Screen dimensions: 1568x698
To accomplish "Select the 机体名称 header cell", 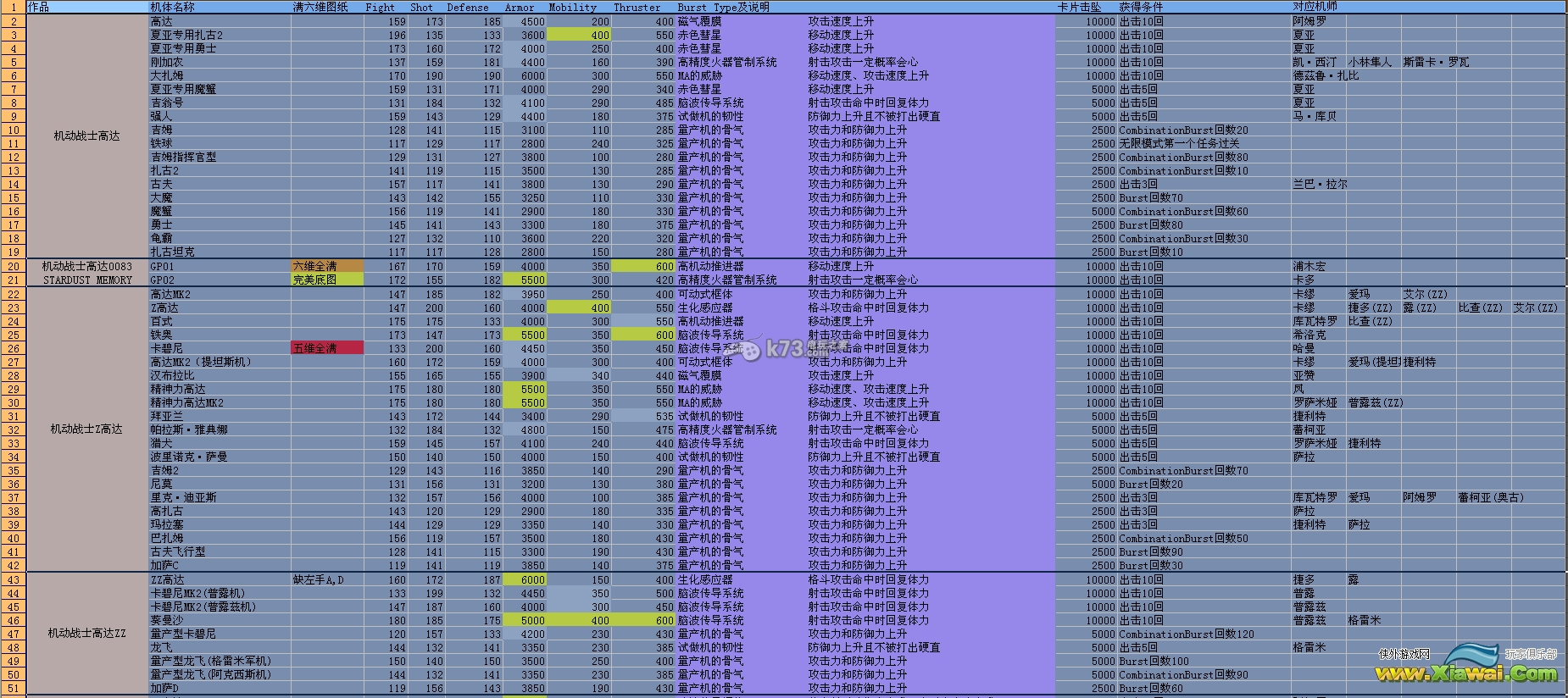I will (x=220, y=7).
